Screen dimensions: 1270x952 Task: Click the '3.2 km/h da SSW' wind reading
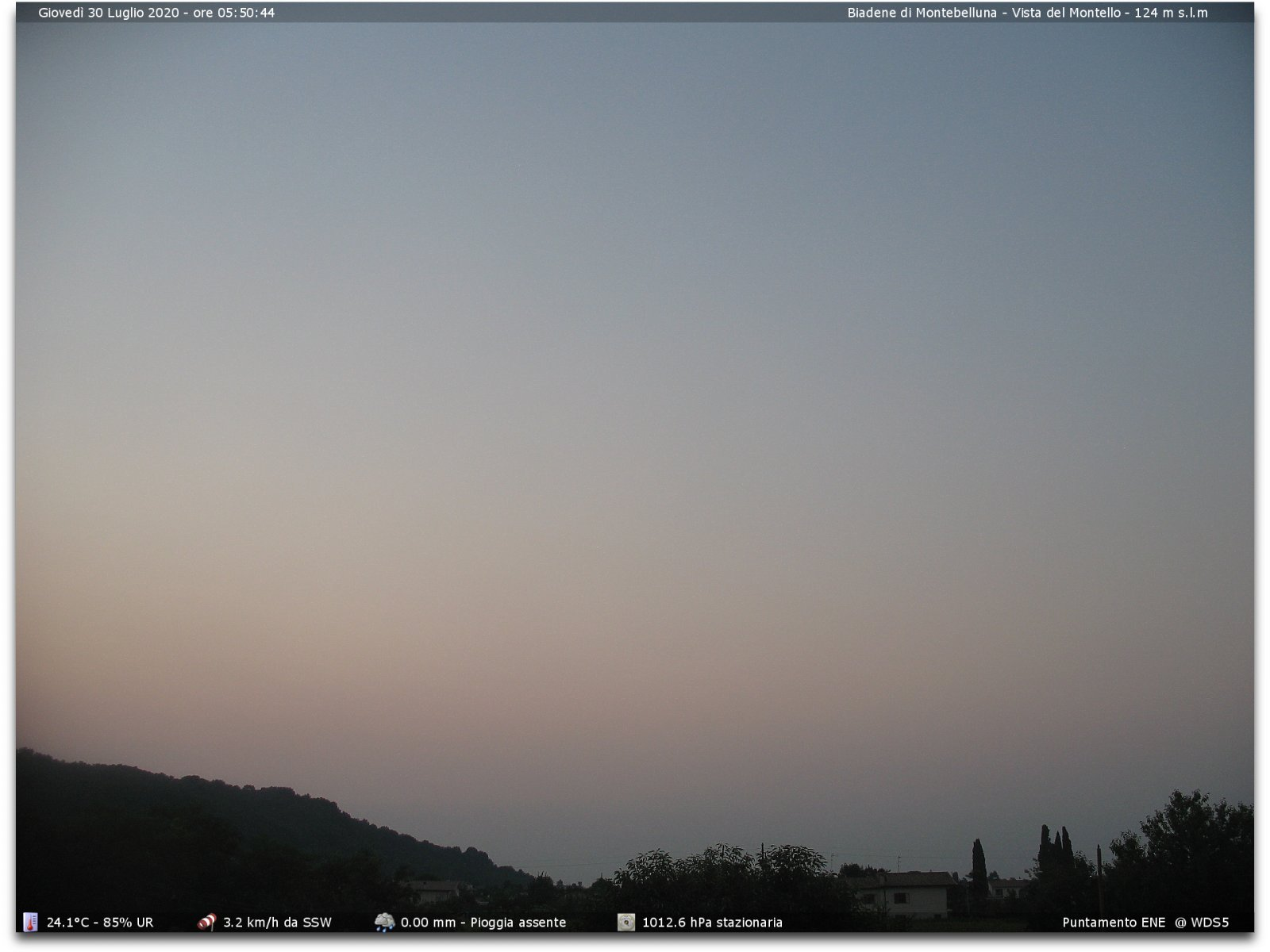pos(277,923)
